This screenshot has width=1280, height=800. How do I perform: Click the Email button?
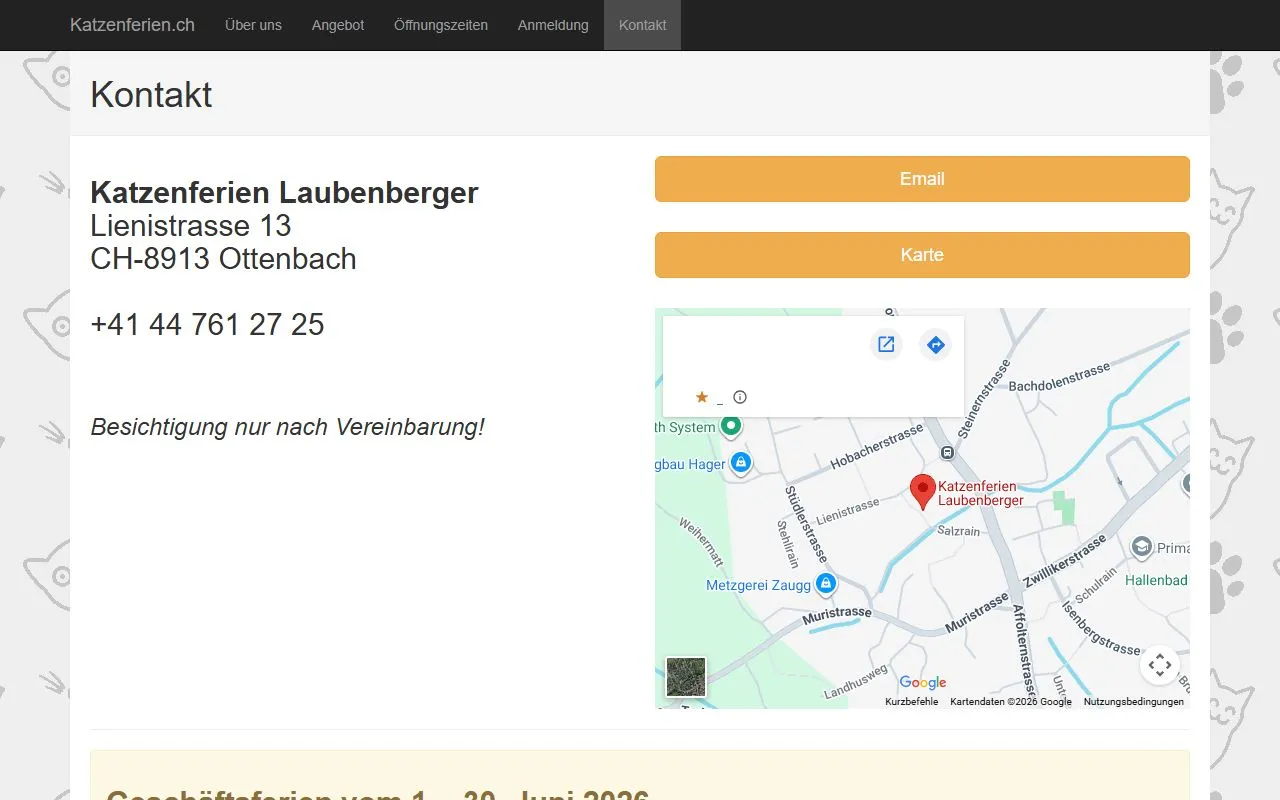922,178
